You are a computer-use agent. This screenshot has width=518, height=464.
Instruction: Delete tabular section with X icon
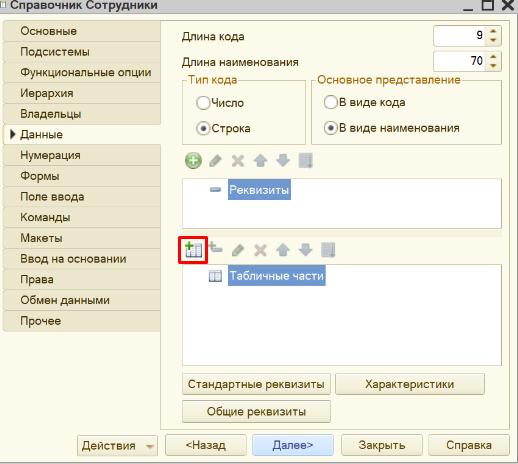tap(260, 250)
